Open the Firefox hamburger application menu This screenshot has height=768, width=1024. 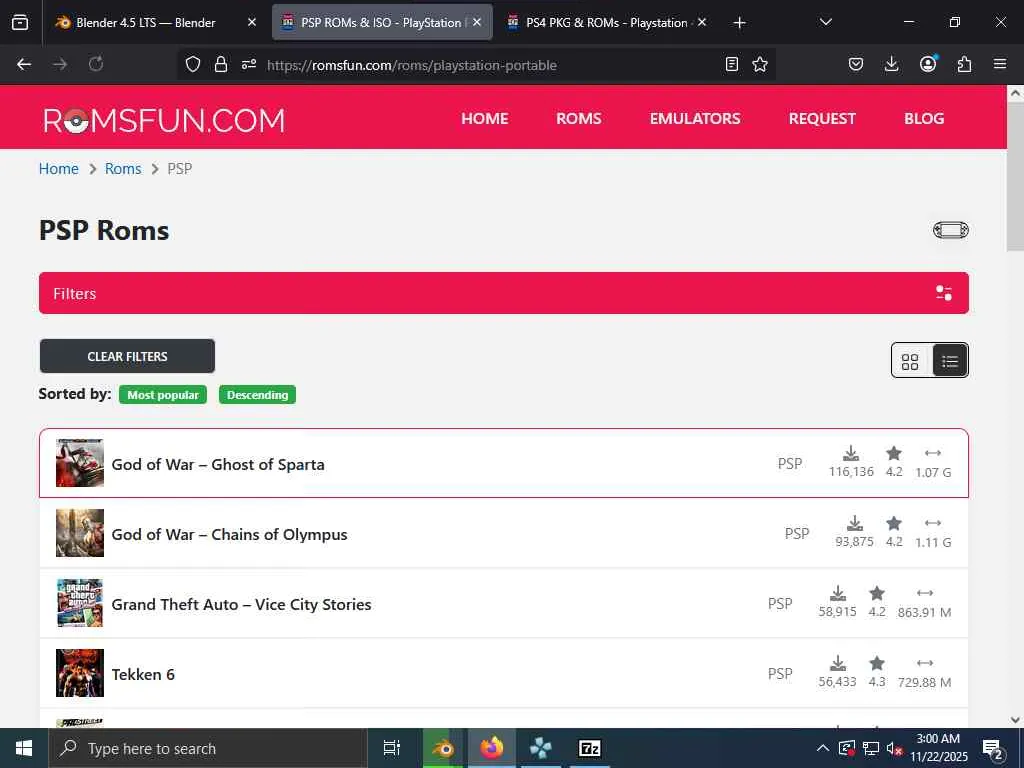(1000, 64)
